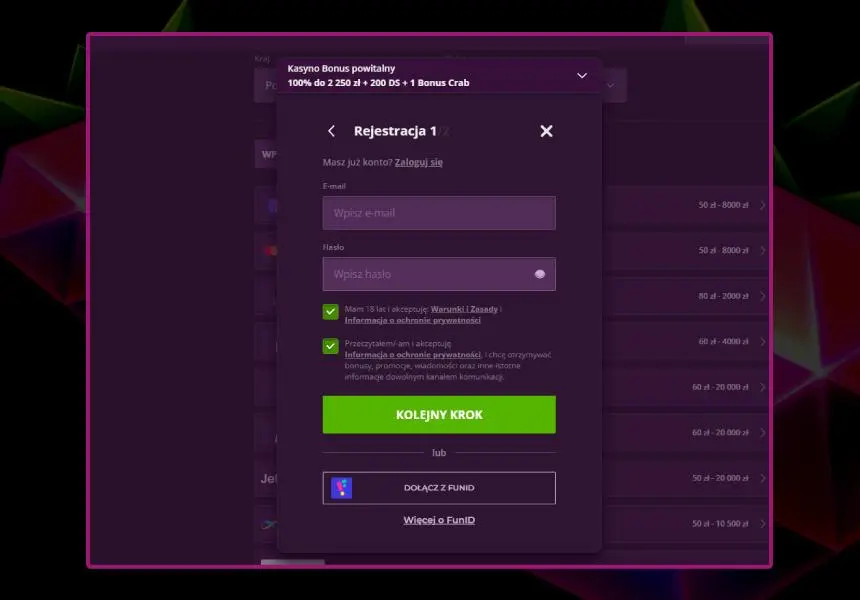Click the back arrow beside Rejestracja

click(x=332, y=131)
